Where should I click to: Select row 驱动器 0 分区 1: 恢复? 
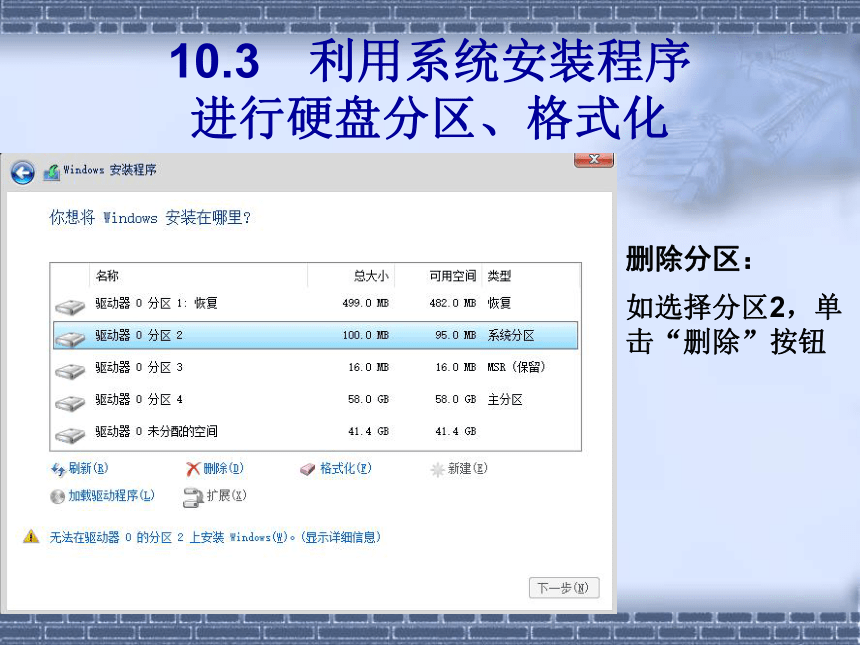click(x=315, y=303)
